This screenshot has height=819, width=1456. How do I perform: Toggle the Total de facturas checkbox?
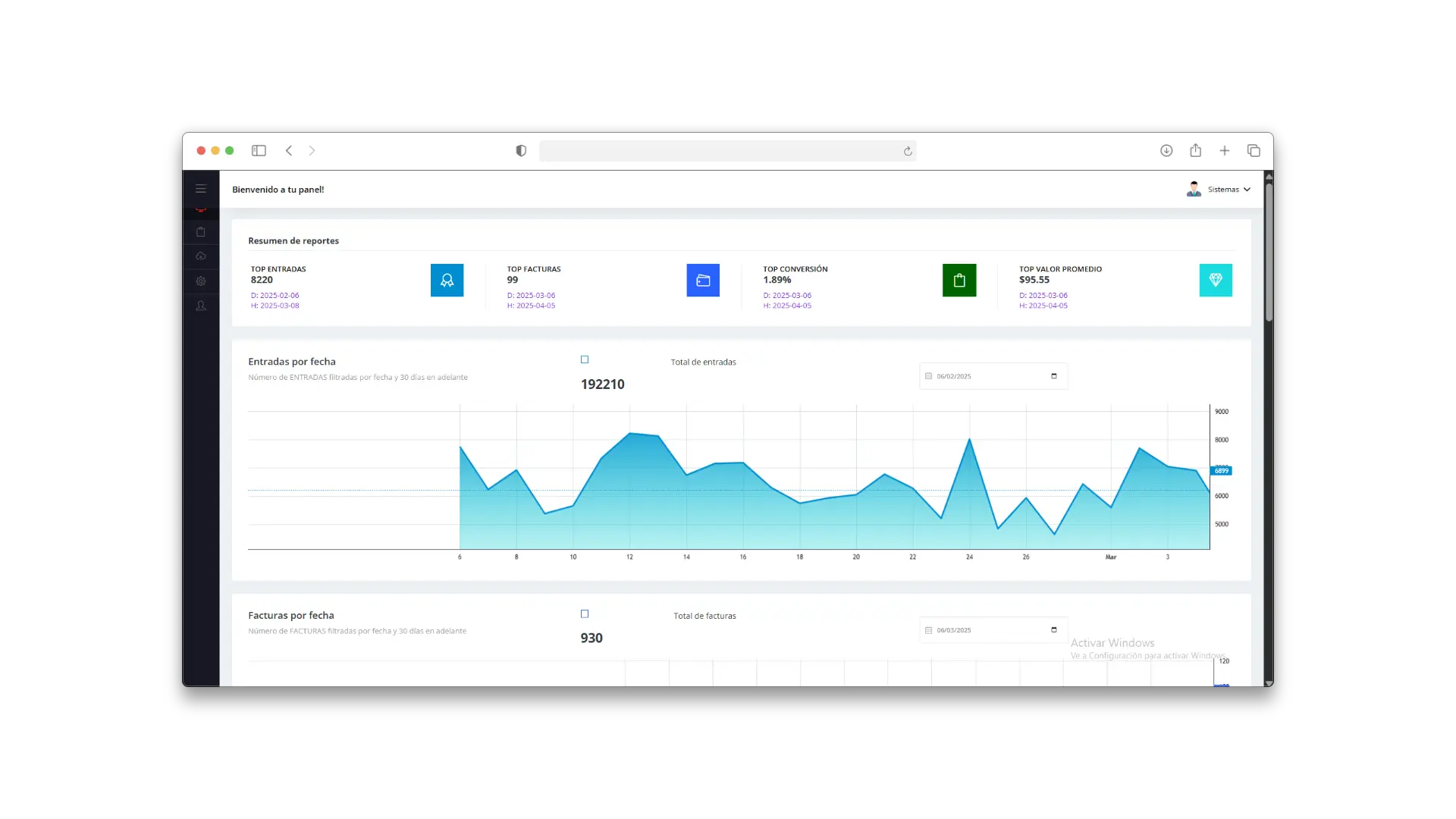(585, 614)
